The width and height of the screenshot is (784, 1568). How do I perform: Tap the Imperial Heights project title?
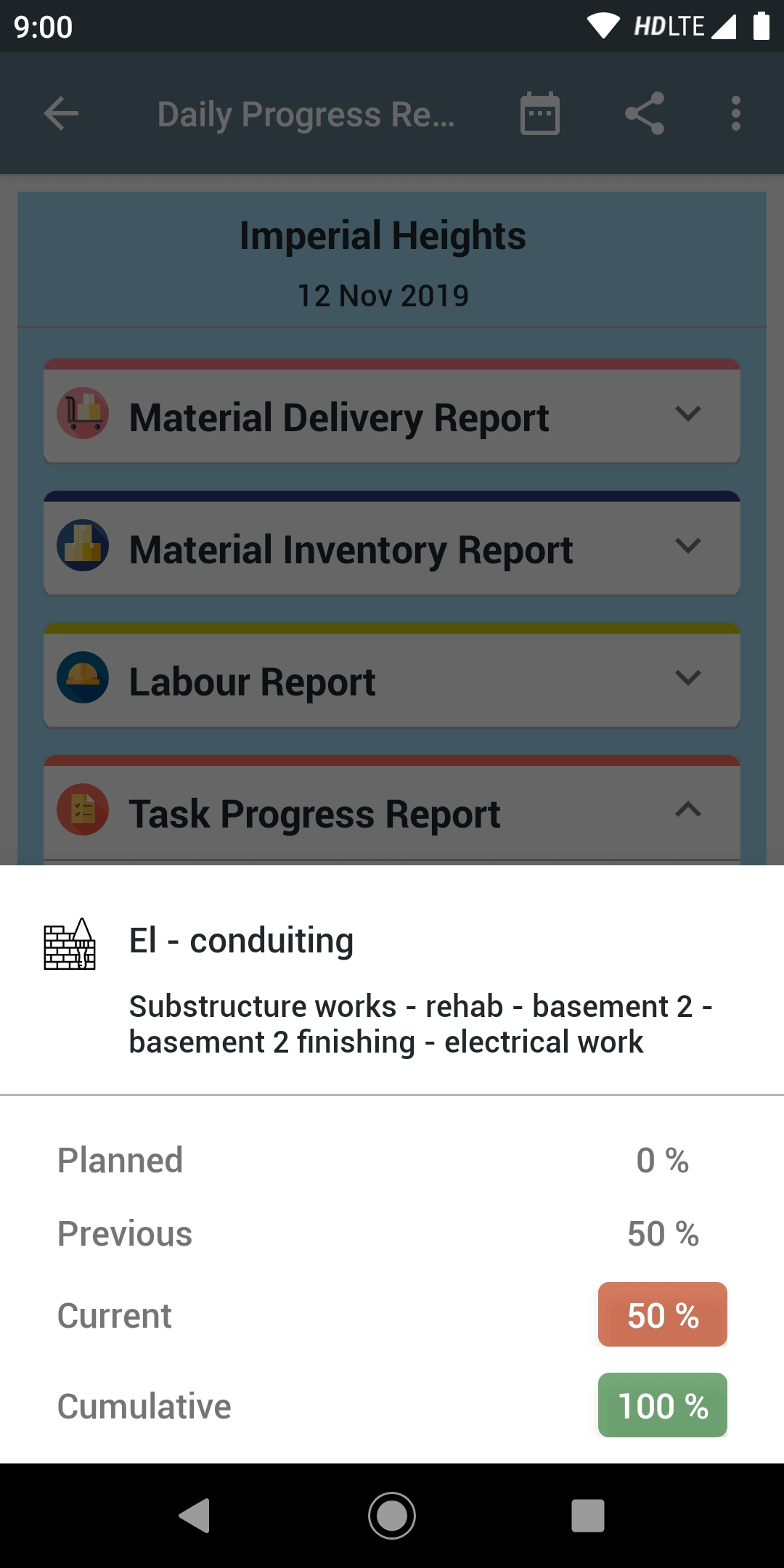pos(383,236)
